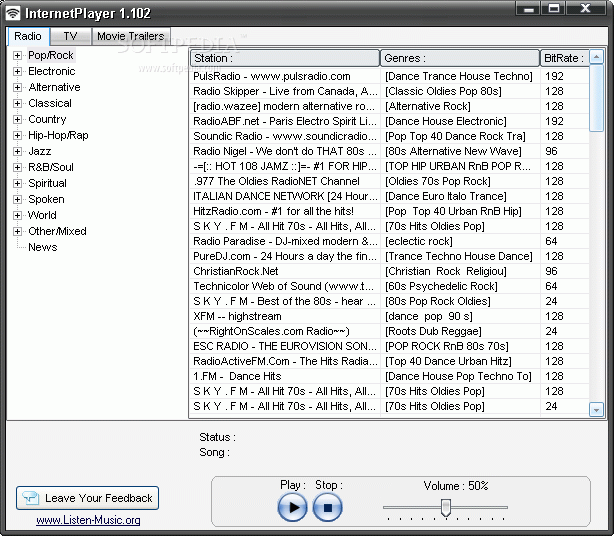Select the Jazz tree label
This screenshot has width=614, height=536.
click(x=40, y=151)
